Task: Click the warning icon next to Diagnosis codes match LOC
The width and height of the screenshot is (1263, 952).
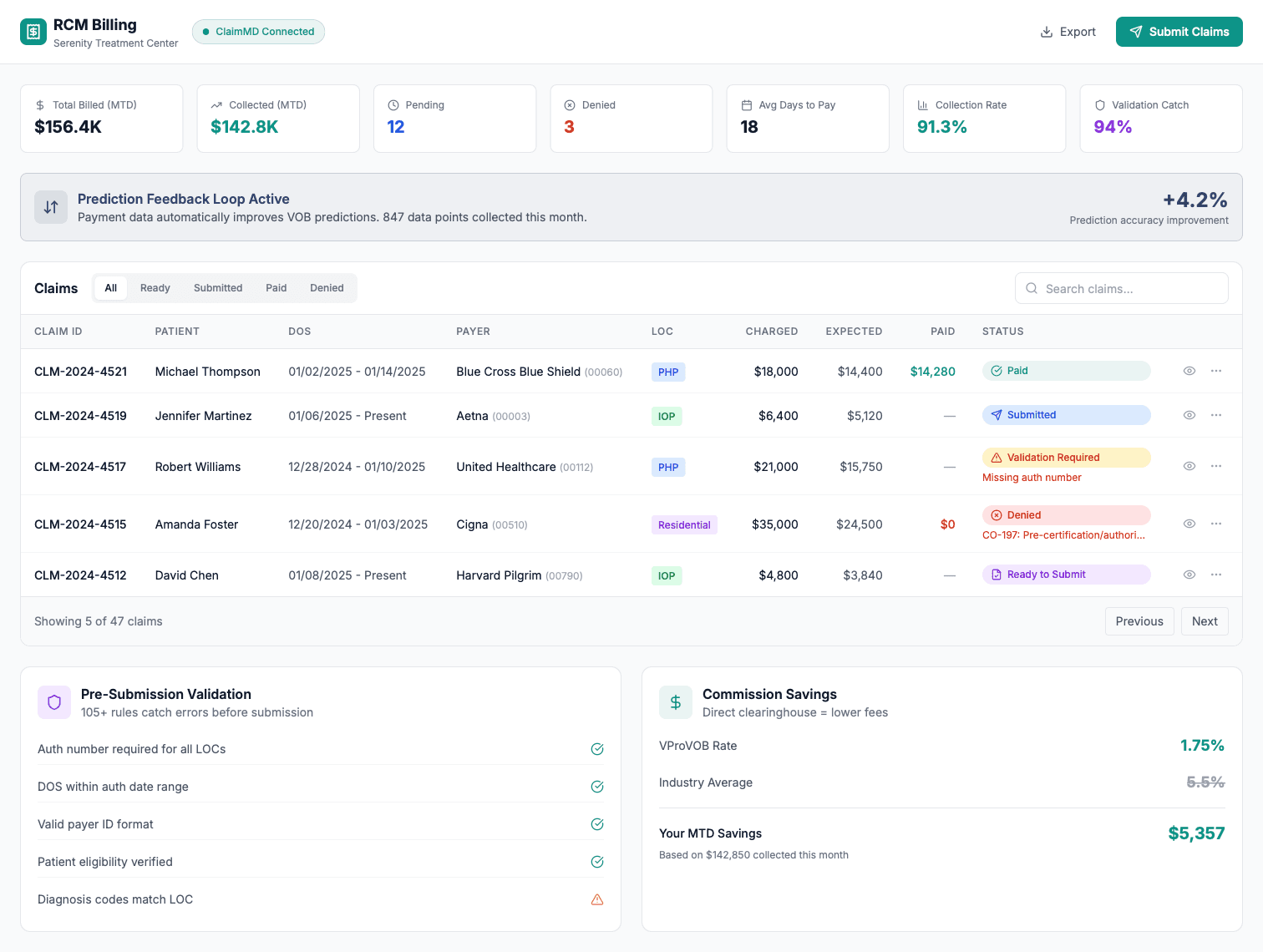Action: 597,899
